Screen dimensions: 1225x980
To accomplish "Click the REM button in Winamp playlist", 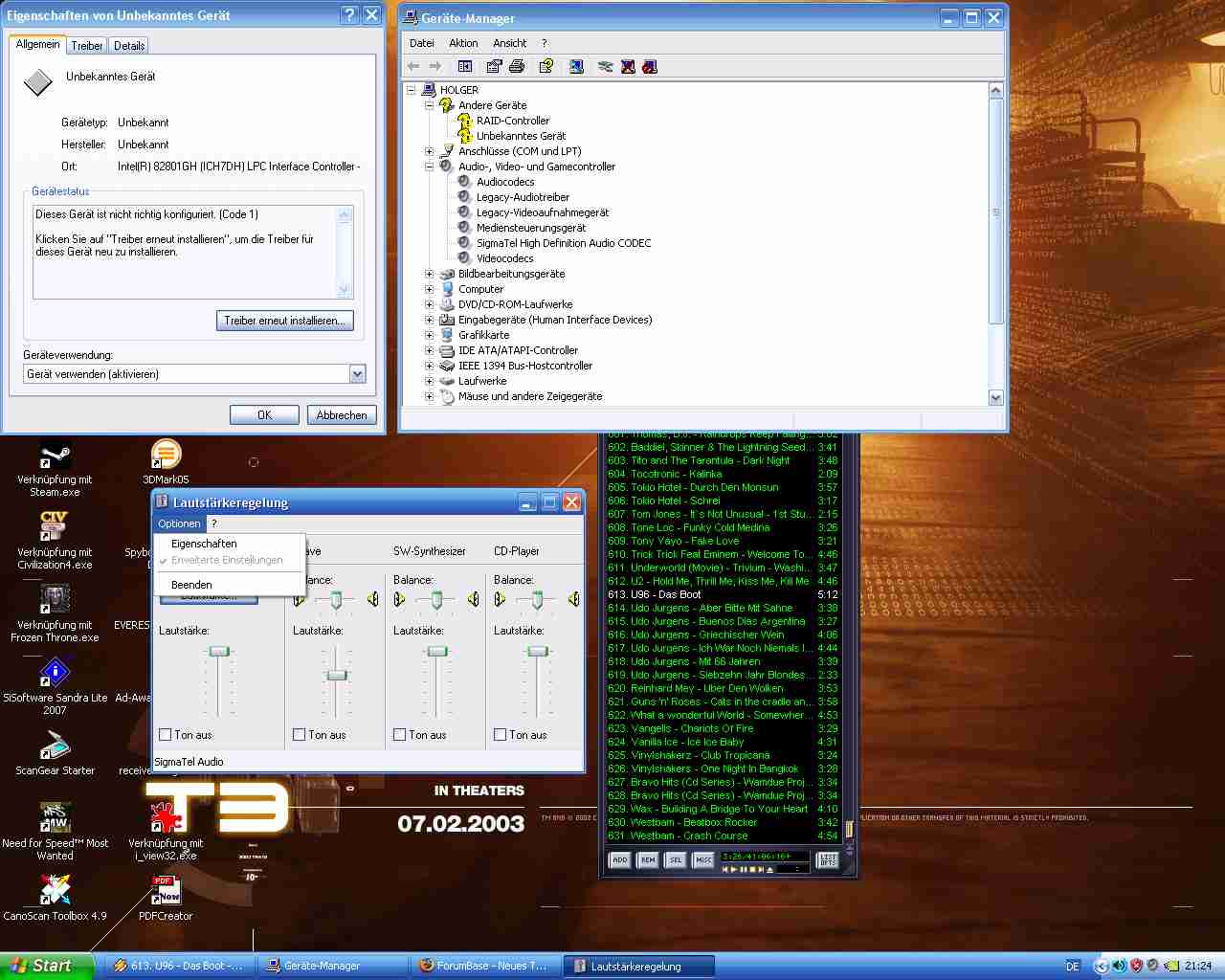I will [x=648, y=860].
